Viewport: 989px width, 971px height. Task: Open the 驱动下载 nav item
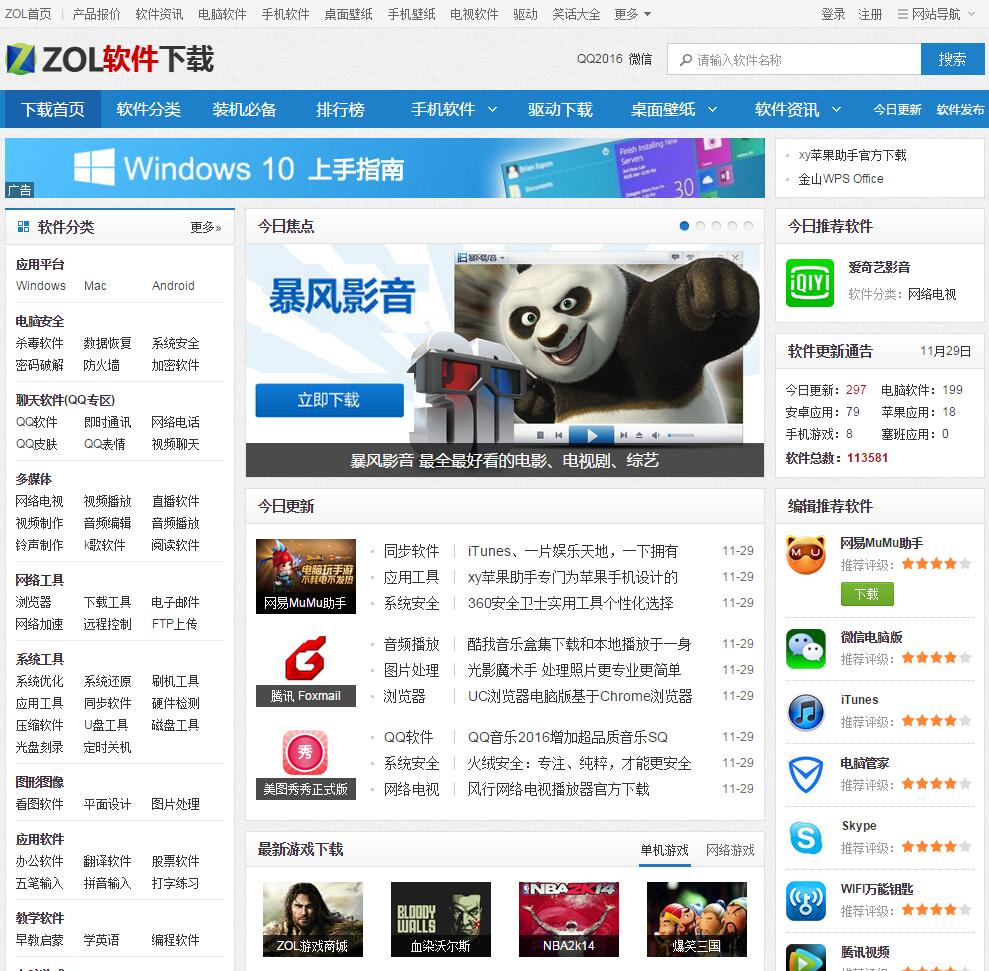[560, 109]
